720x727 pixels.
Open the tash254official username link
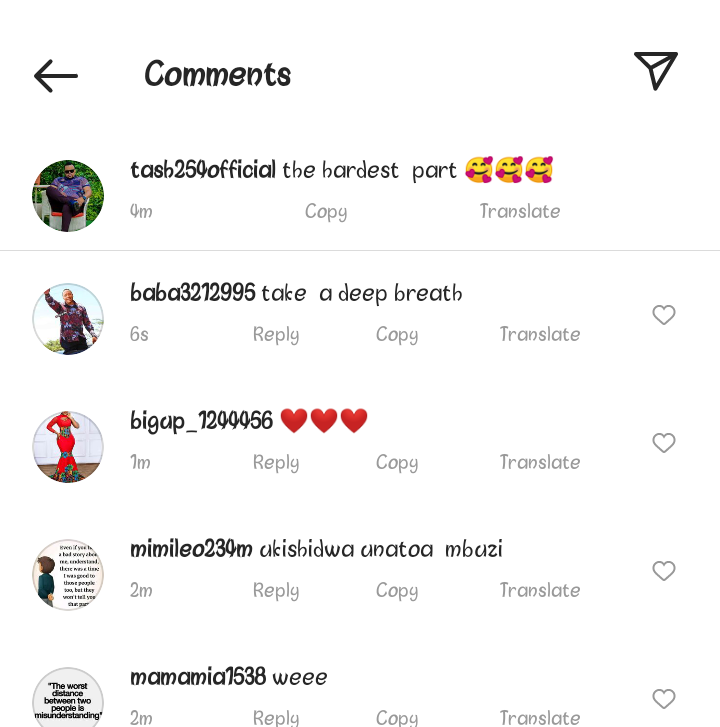coord(203,170)
